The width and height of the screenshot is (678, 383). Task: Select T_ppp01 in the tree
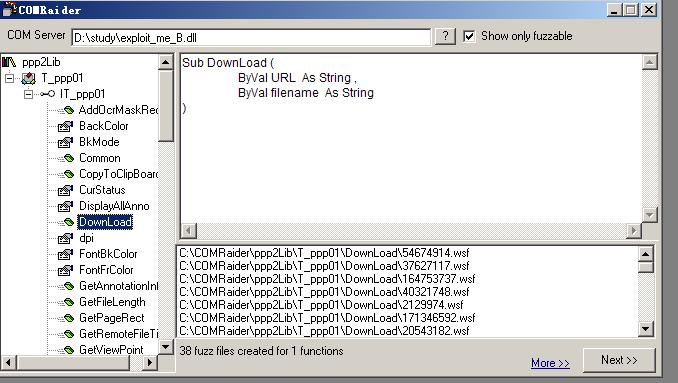tap(62, 78)
